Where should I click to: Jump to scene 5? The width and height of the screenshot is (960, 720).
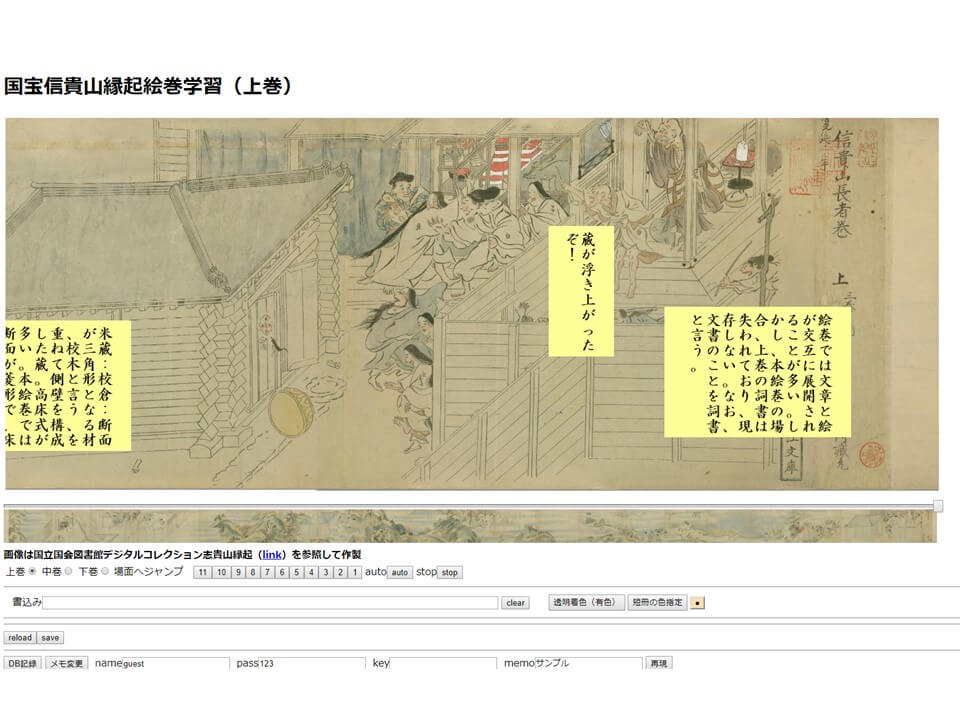(296, 572)
